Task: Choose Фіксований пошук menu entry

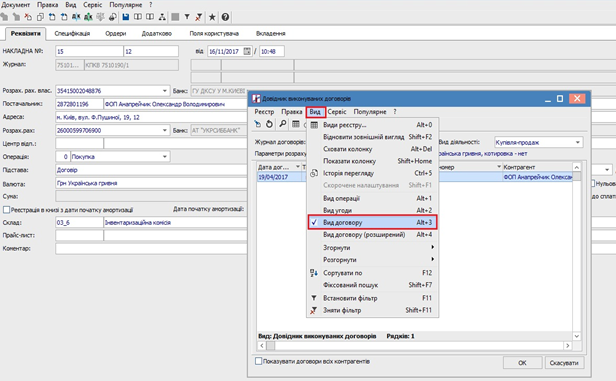Action: (x=372, y=285)
